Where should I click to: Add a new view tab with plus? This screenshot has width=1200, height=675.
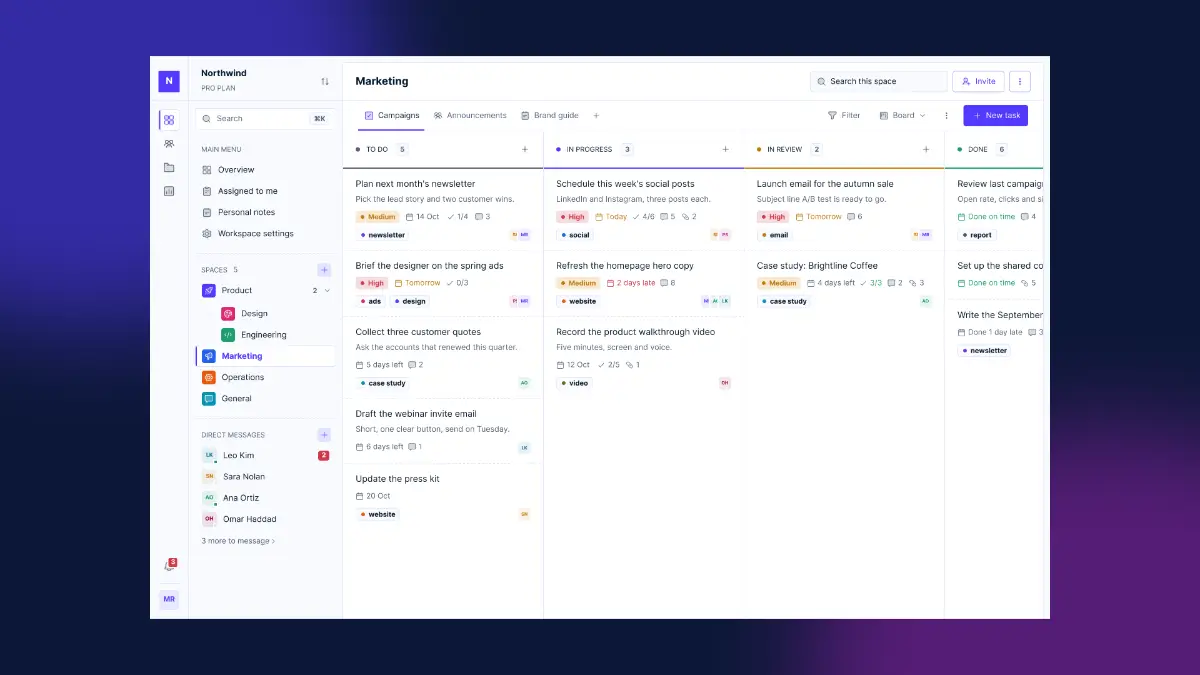(x=596, y=116)
